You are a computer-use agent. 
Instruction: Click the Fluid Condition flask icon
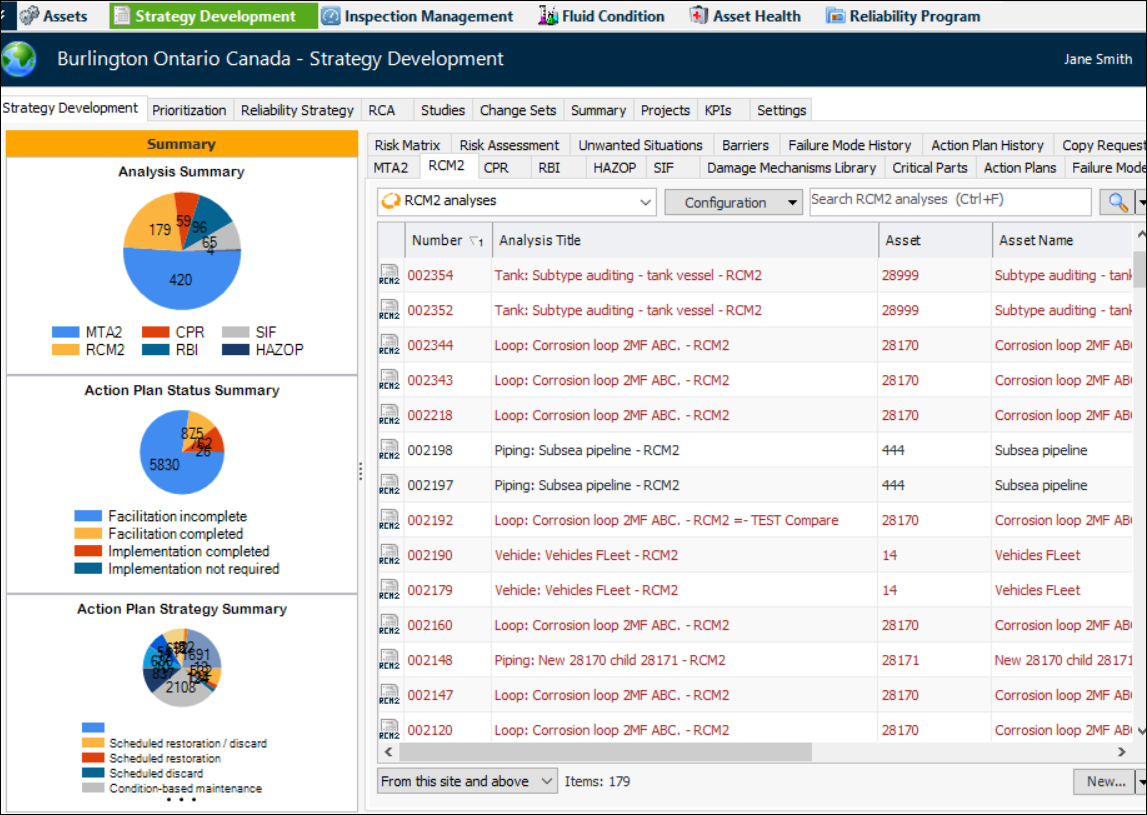point(548,16)
